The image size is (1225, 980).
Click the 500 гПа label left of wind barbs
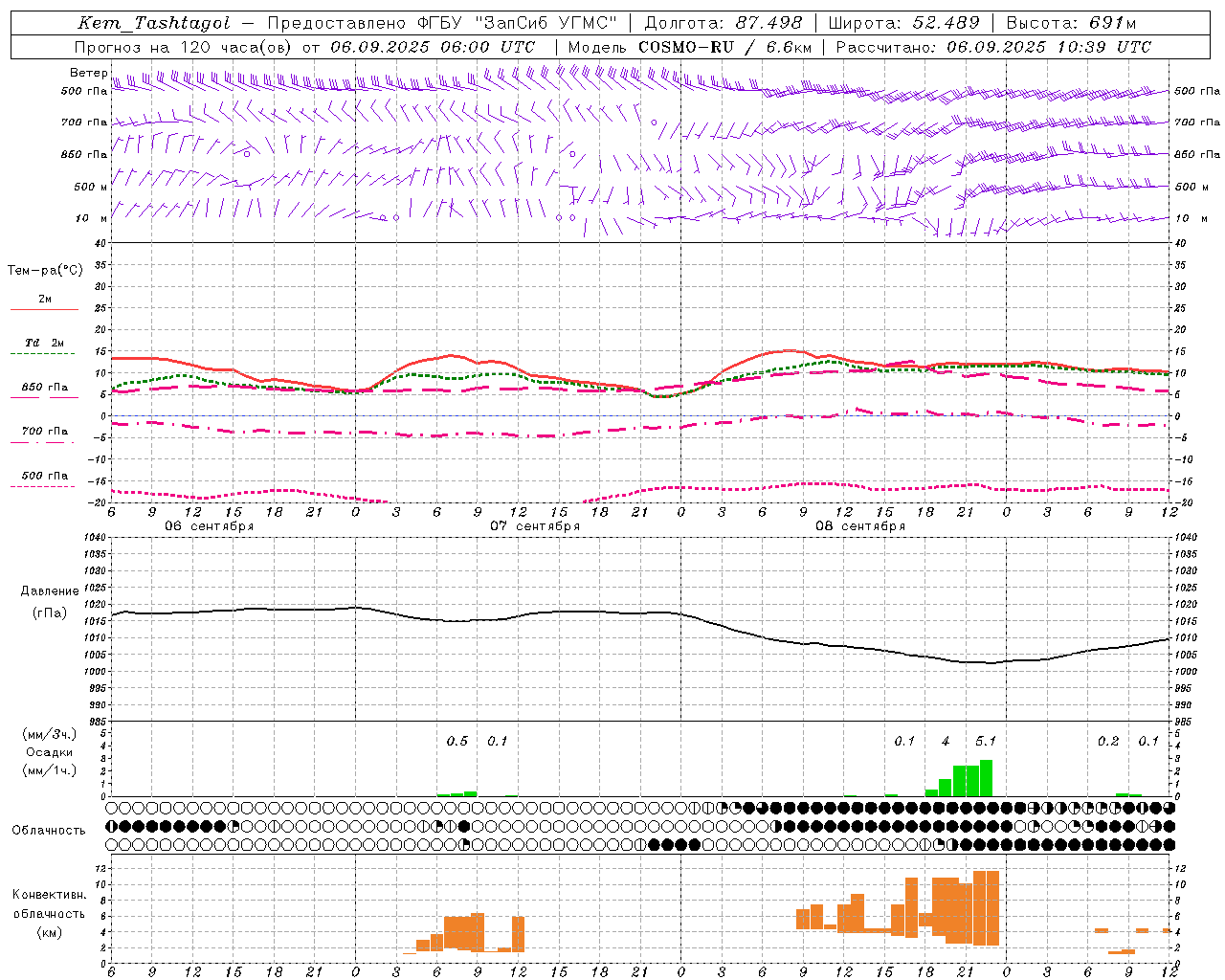click(x=84, y=91)
